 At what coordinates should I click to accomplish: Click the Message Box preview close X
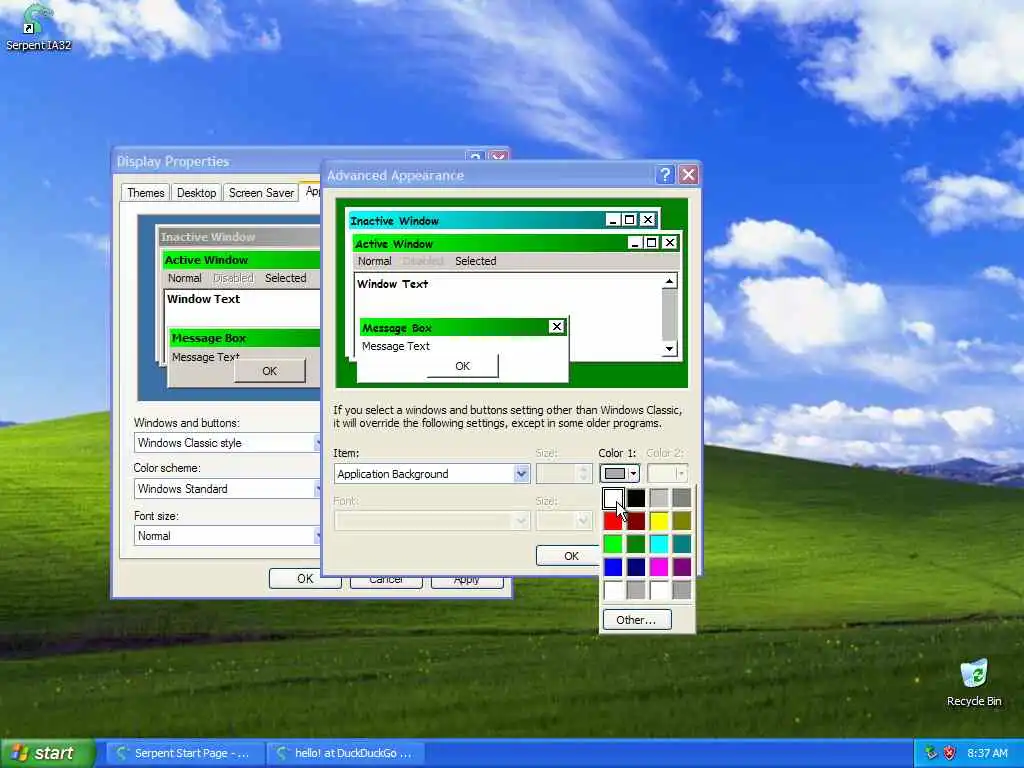556,327
